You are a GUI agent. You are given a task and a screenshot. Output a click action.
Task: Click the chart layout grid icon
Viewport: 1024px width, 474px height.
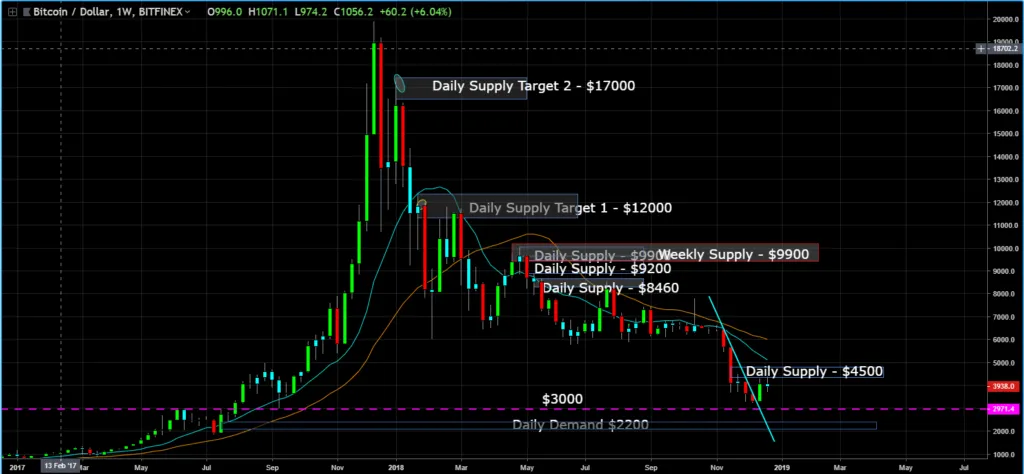[x=12, y=12]
